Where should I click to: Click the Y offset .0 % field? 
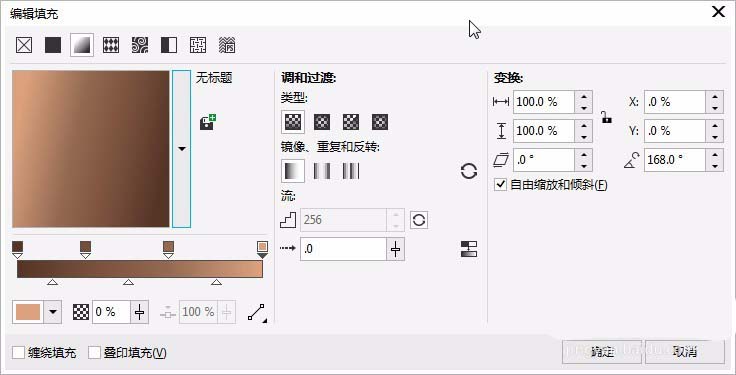tap(675, 131)
